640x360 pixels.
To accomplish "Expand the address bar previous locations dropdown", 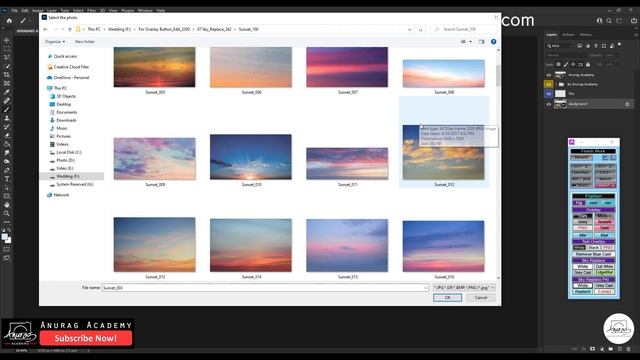I will pos(409,29).
